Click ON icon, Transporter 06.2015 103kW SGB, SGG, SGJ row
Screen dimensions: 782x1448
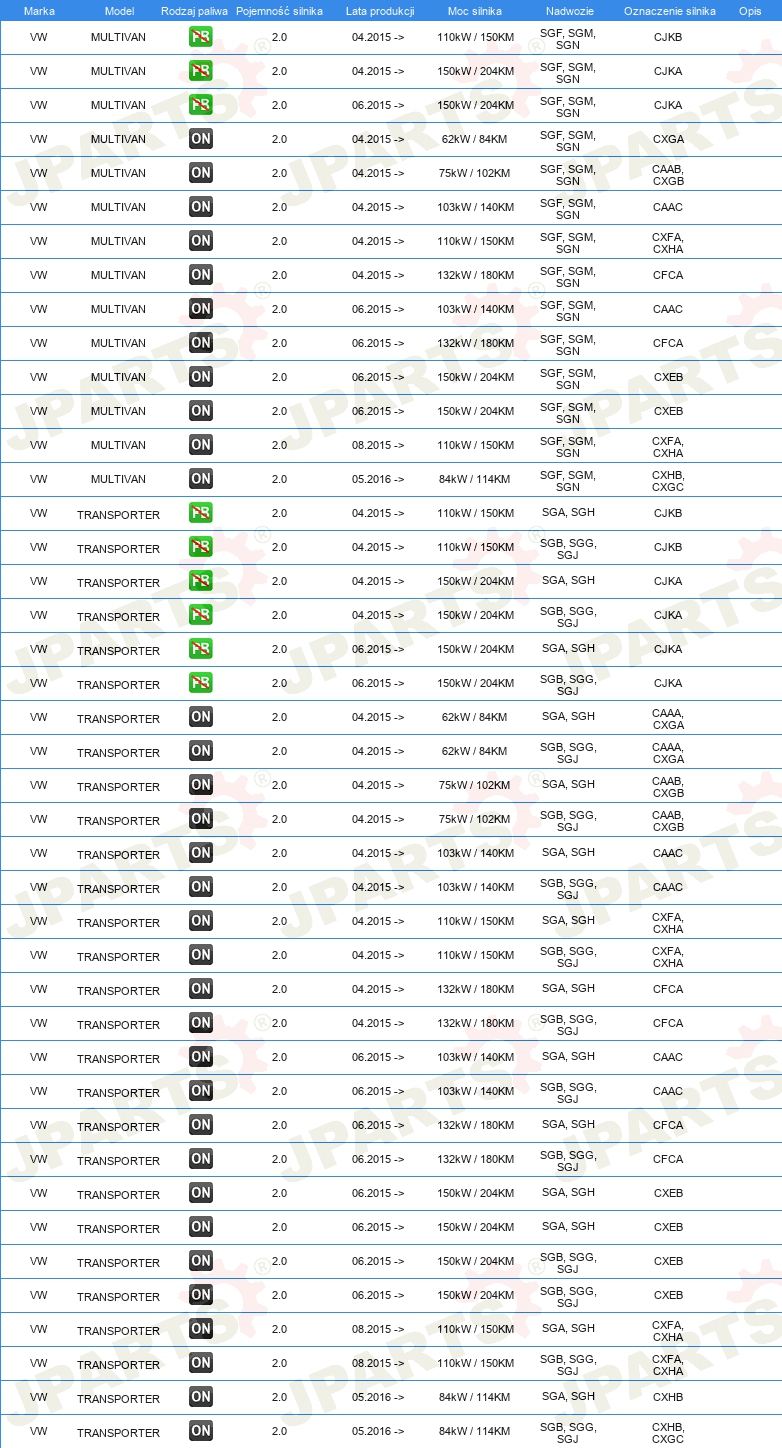200,1092
